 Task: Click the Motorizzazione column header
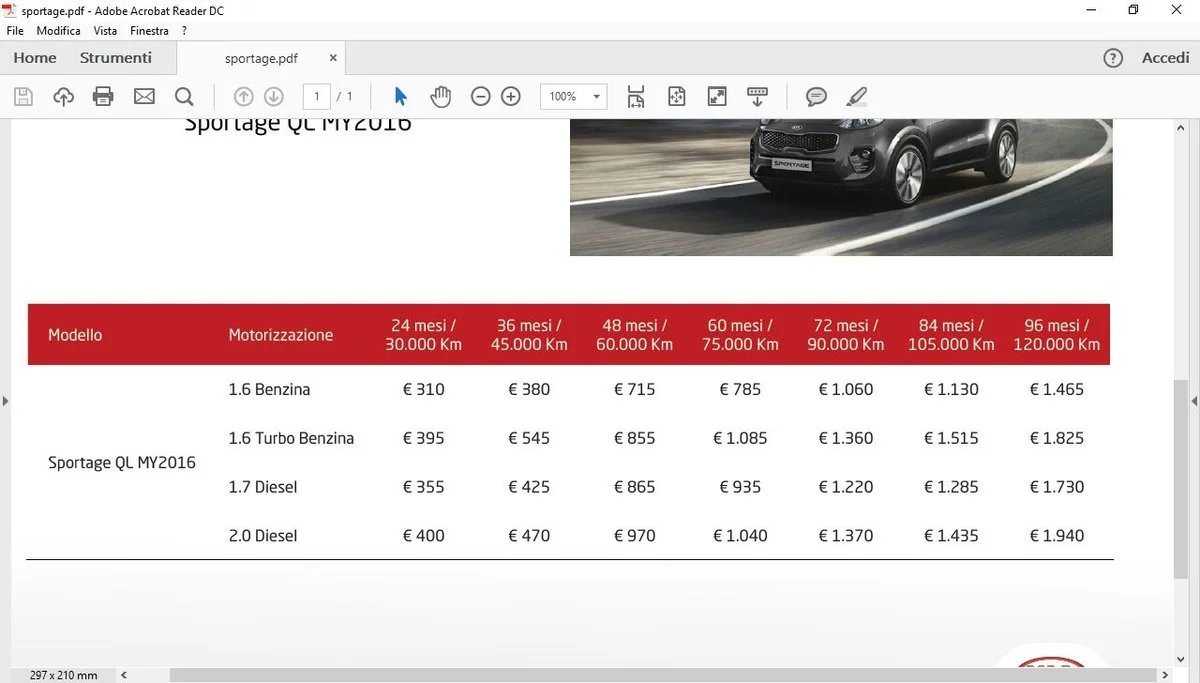(x=281, y=335)
